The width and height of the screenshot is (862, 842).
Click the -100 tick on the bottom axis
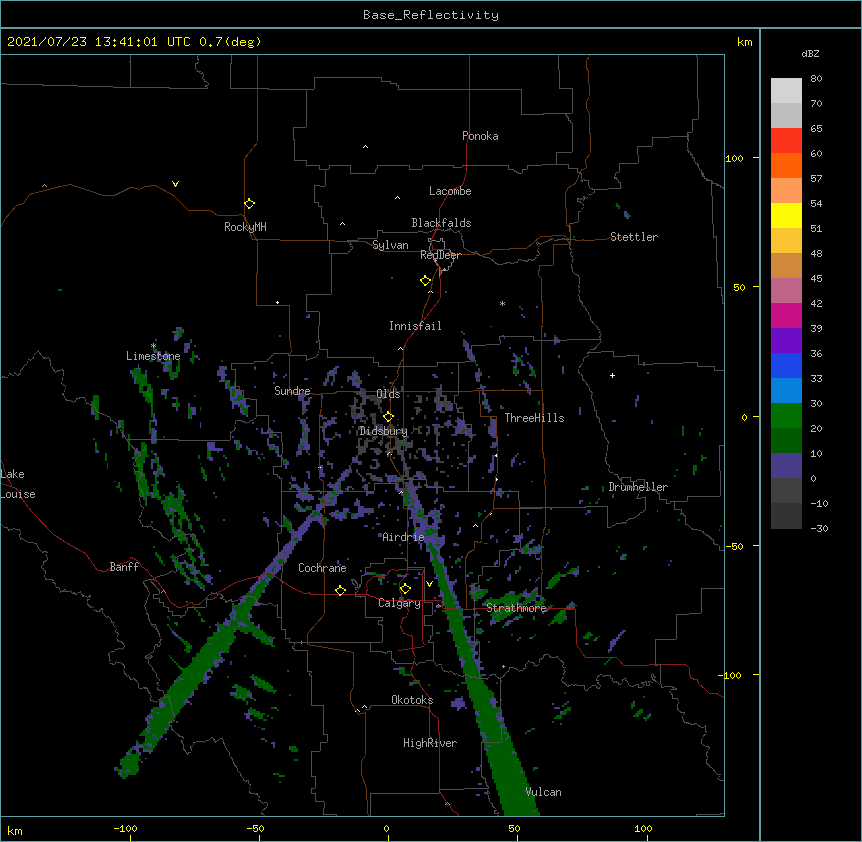click(126, 828)
